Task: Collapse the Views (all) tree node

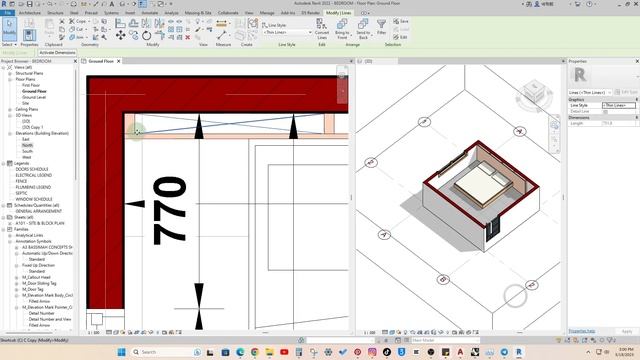Action: tap(4, 67)
